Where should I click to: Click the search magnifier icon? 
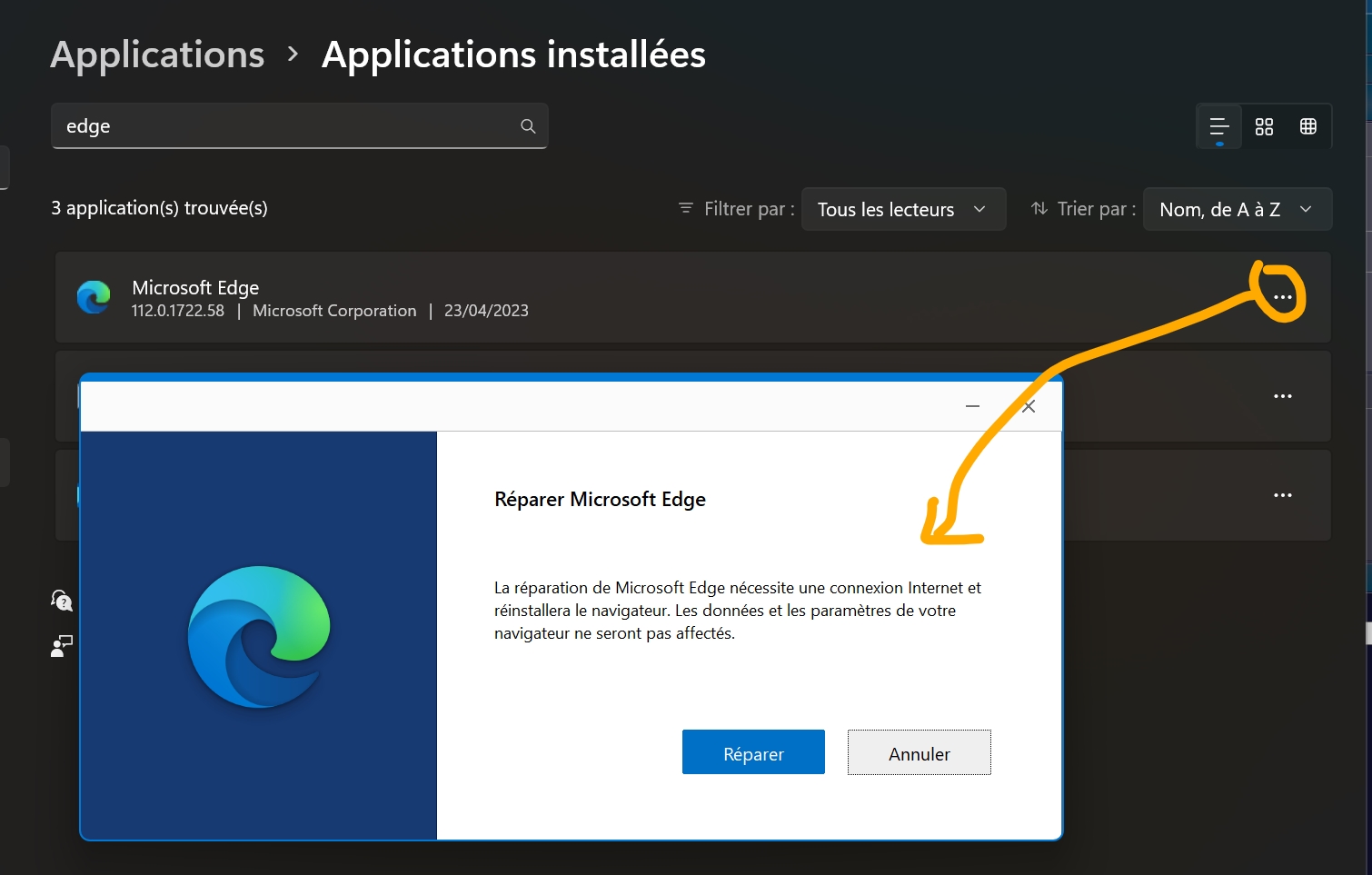528,126
